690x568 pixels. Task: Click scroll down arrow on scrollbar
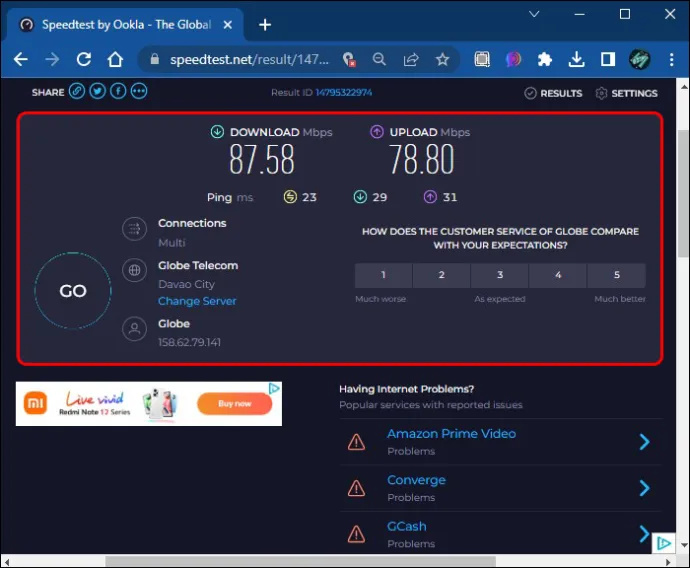click(x=684, y=545)
